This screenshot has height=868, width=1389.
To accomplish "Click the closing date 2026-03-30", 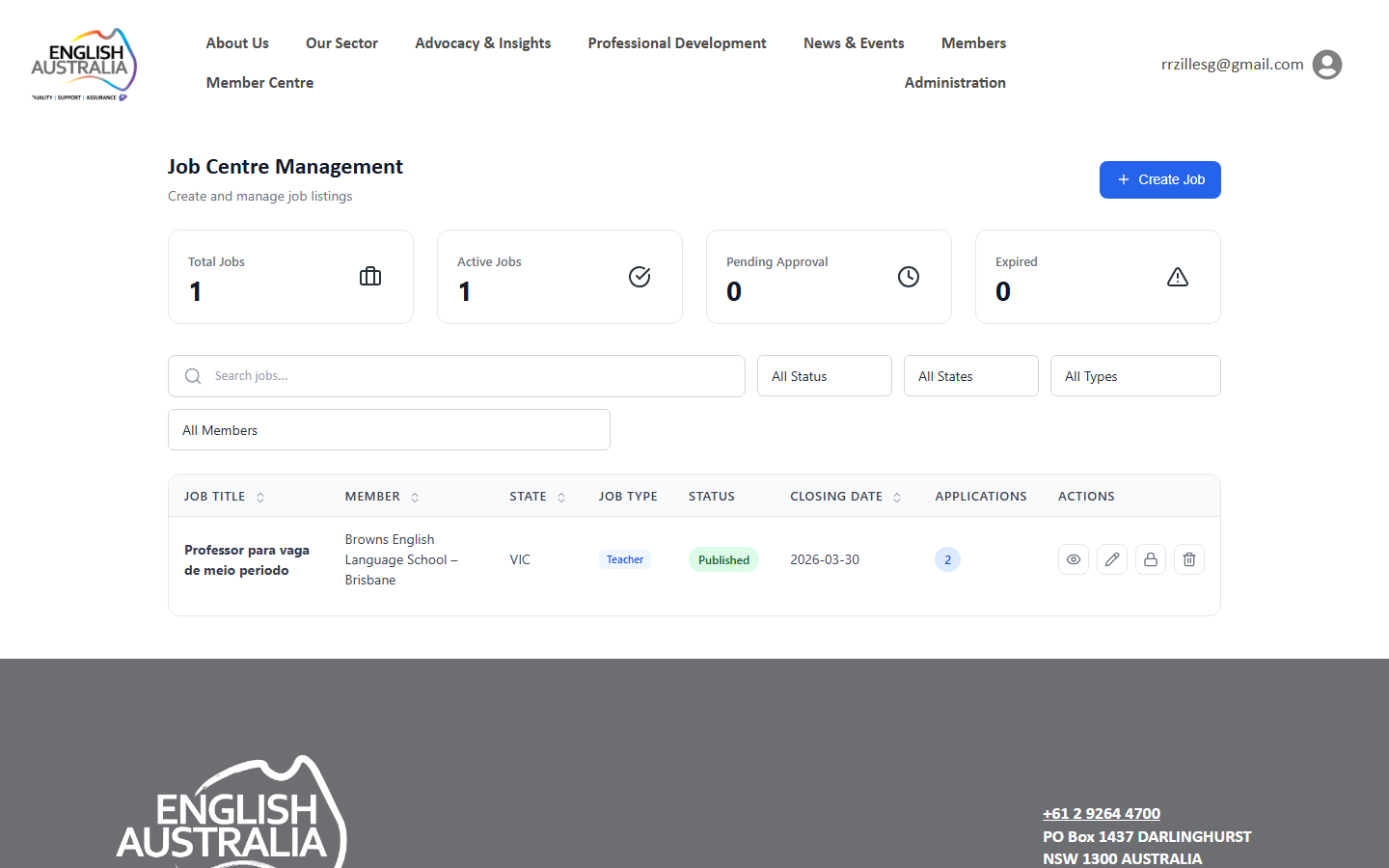I will click(x=825, y=559).
